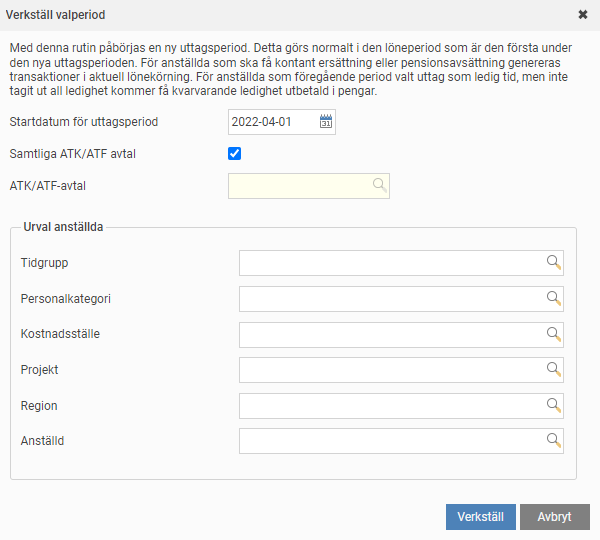The height and width of the screenshot is (540, 600).
Task: Click the search icon in ATK/ATF-avtal field
Action: [x=379, y=185]
